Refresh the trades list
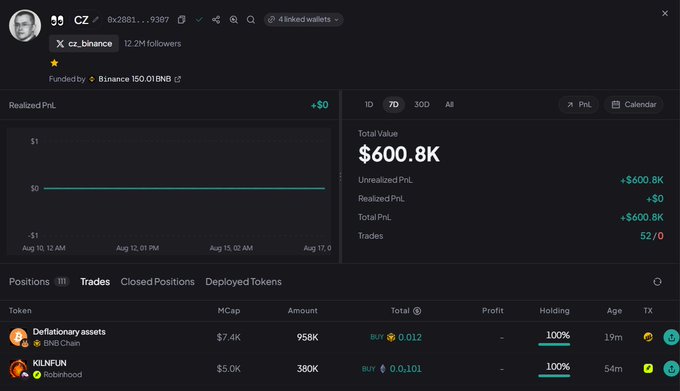 tap(657, 282)
